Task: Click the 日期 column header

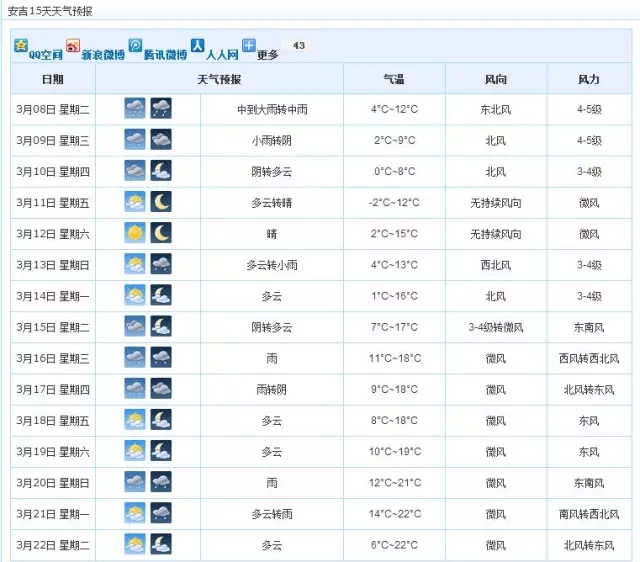Action: (x=53, y=79)
